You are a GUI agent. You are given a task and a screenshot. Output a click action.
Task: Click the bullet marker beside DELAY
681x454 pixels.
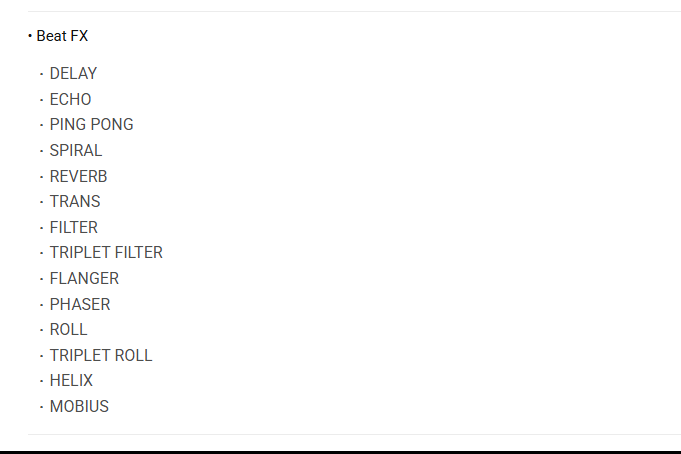(x=41, y=74)
